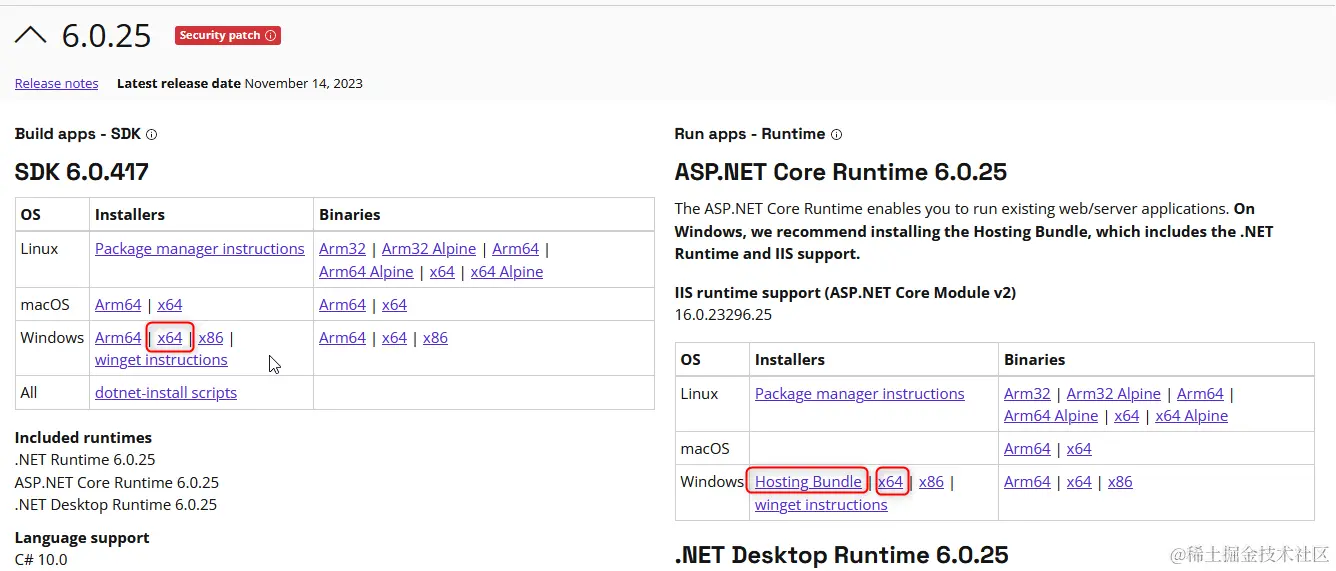The height and width of the screenshot is (571, 1336).
Task: Download SDK Linux Arm64 Alpine binary
Action: 366,272
